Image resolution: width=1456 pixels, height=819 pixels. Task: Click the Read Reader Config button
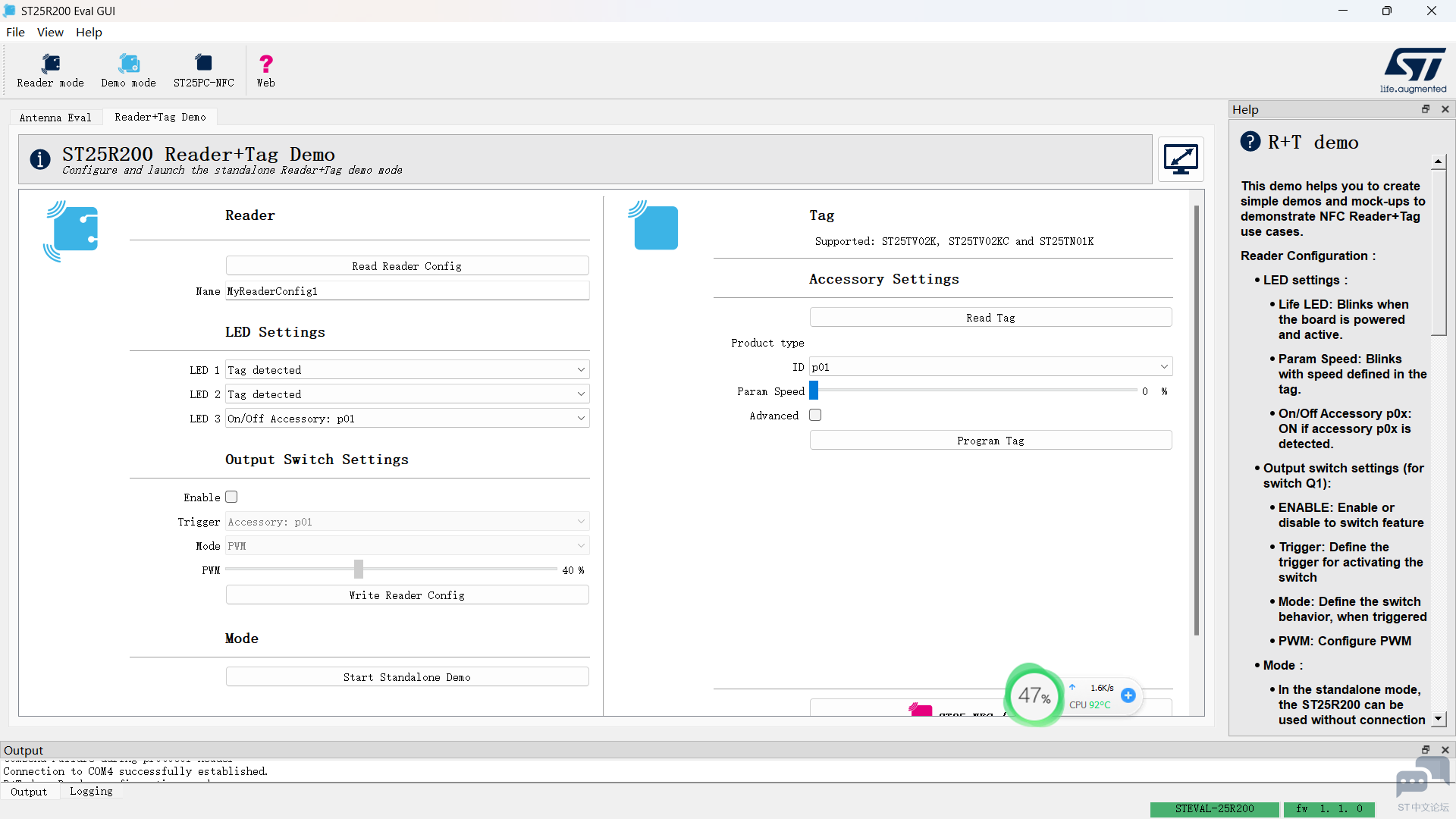[x=407, y=265]
